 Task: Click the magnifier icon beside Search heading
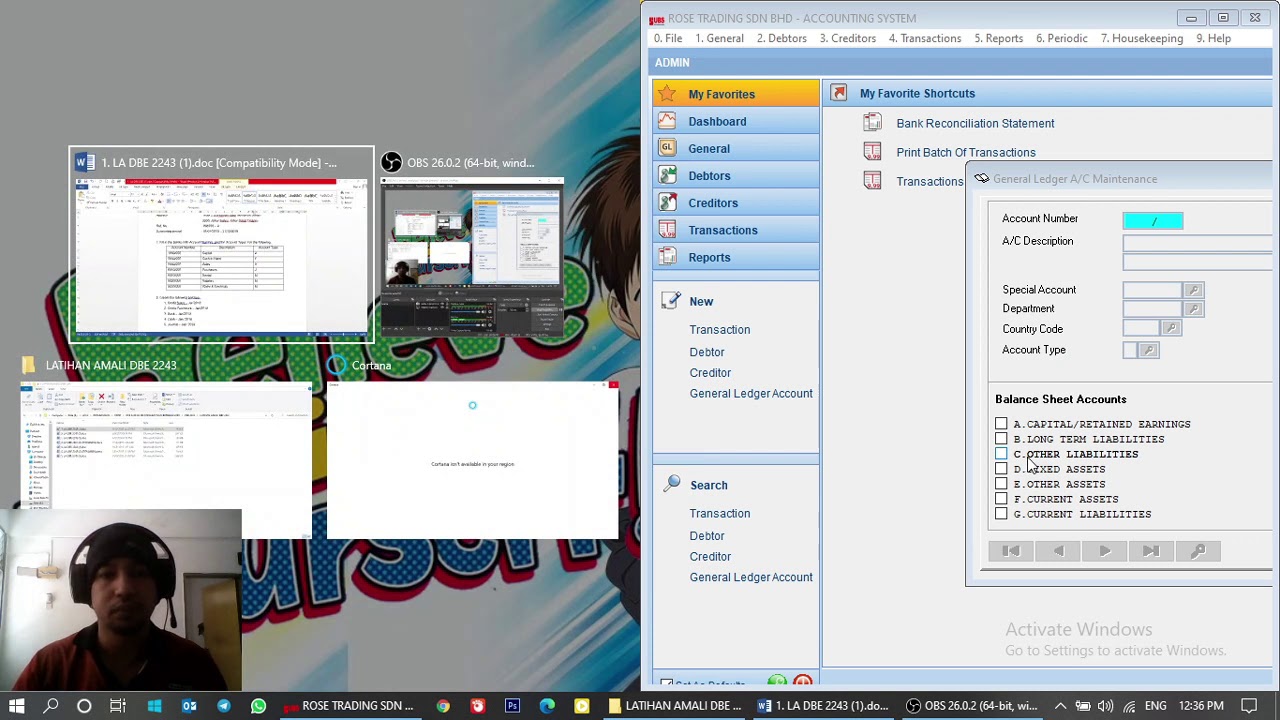pos(673,484)
